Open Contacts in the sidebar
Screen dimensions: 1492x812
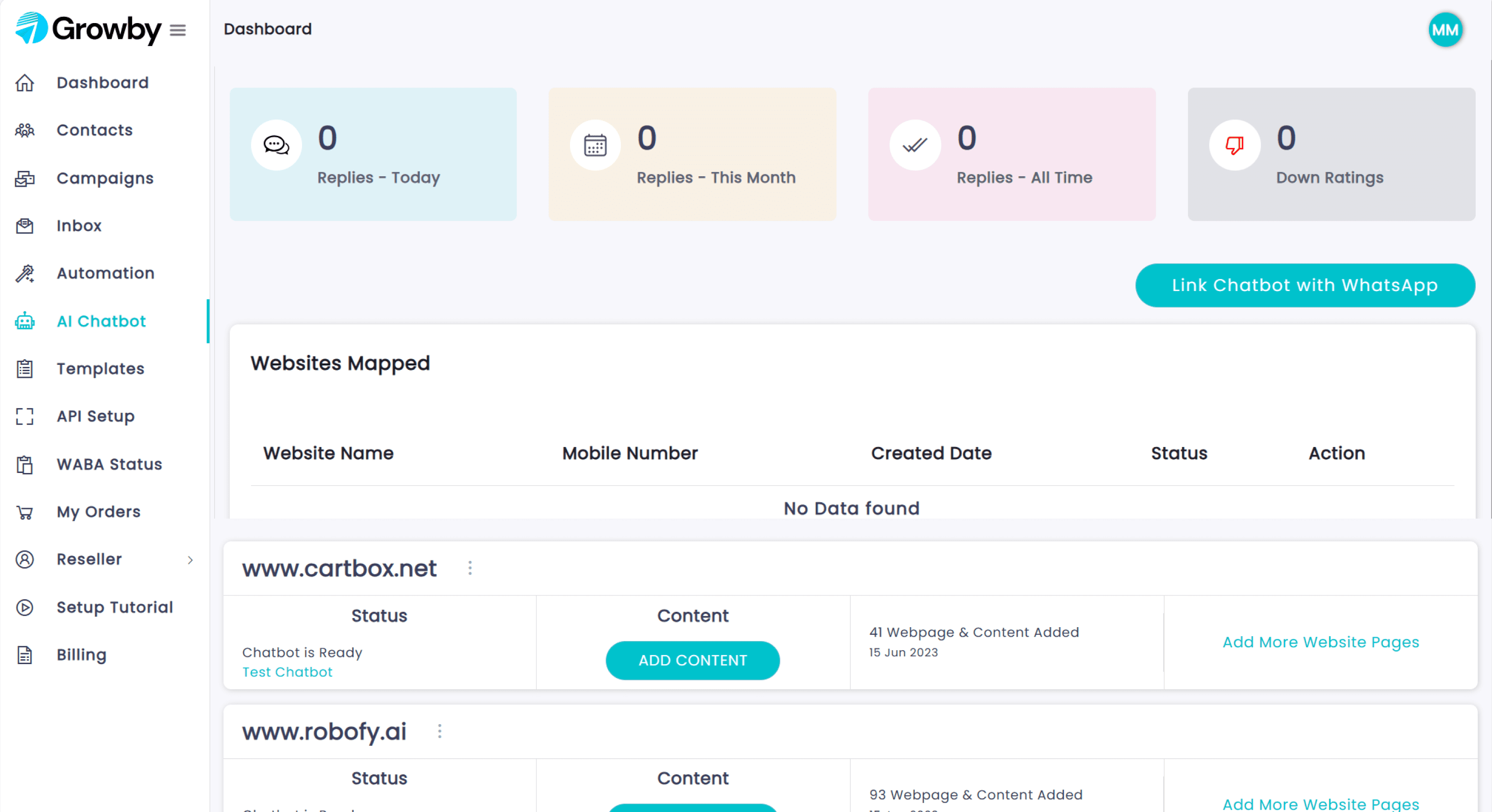95,130
